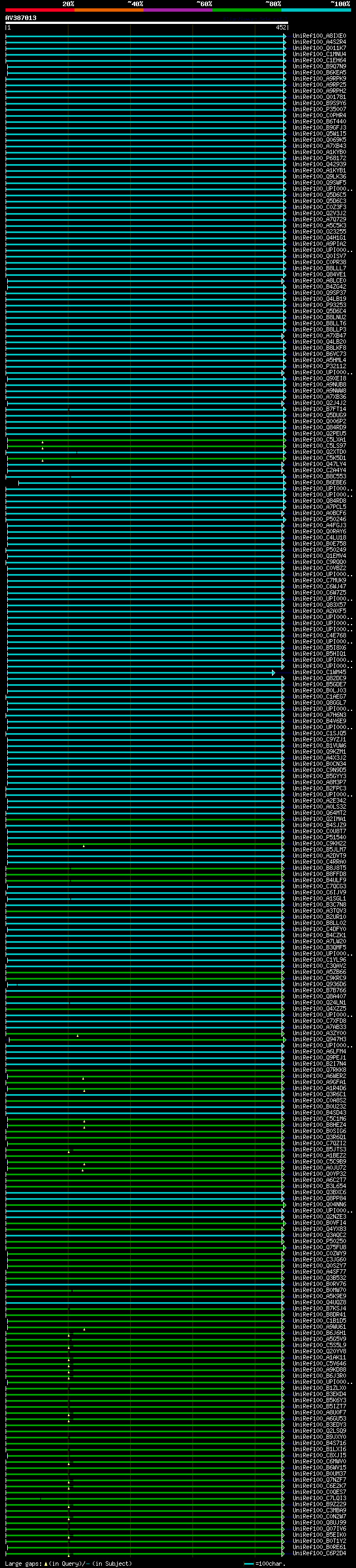Select the UniRef100_P50246 entry
The height and width of the screenshot is (1568, 356).
pos(319,519)
